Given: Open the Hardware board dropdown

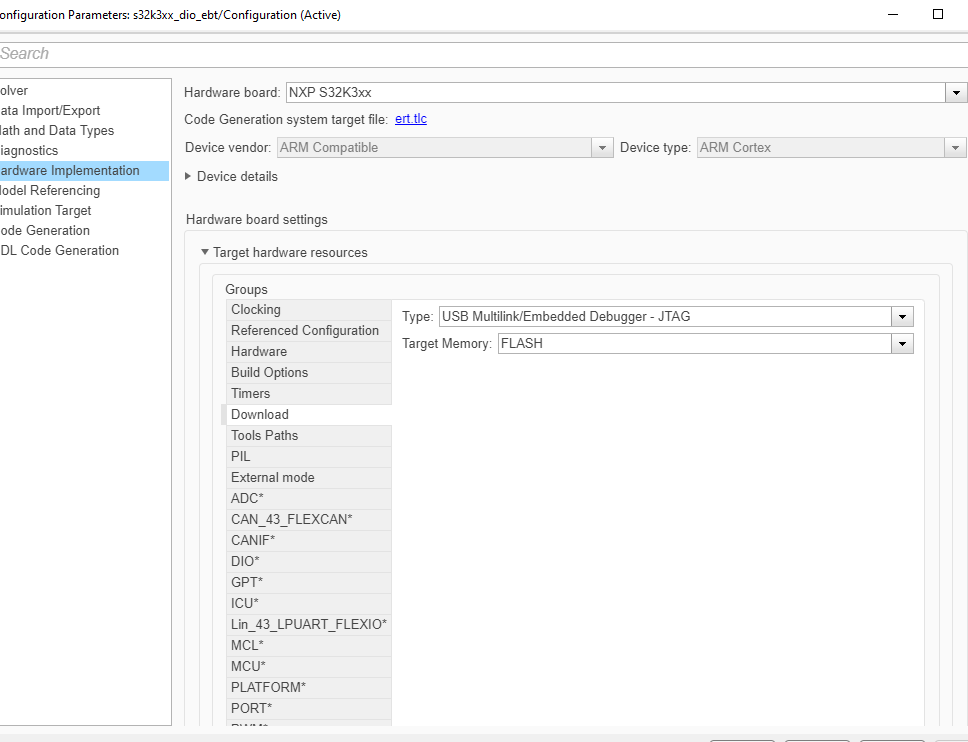Looking at the screenshot, I should (x=956, y=92).
